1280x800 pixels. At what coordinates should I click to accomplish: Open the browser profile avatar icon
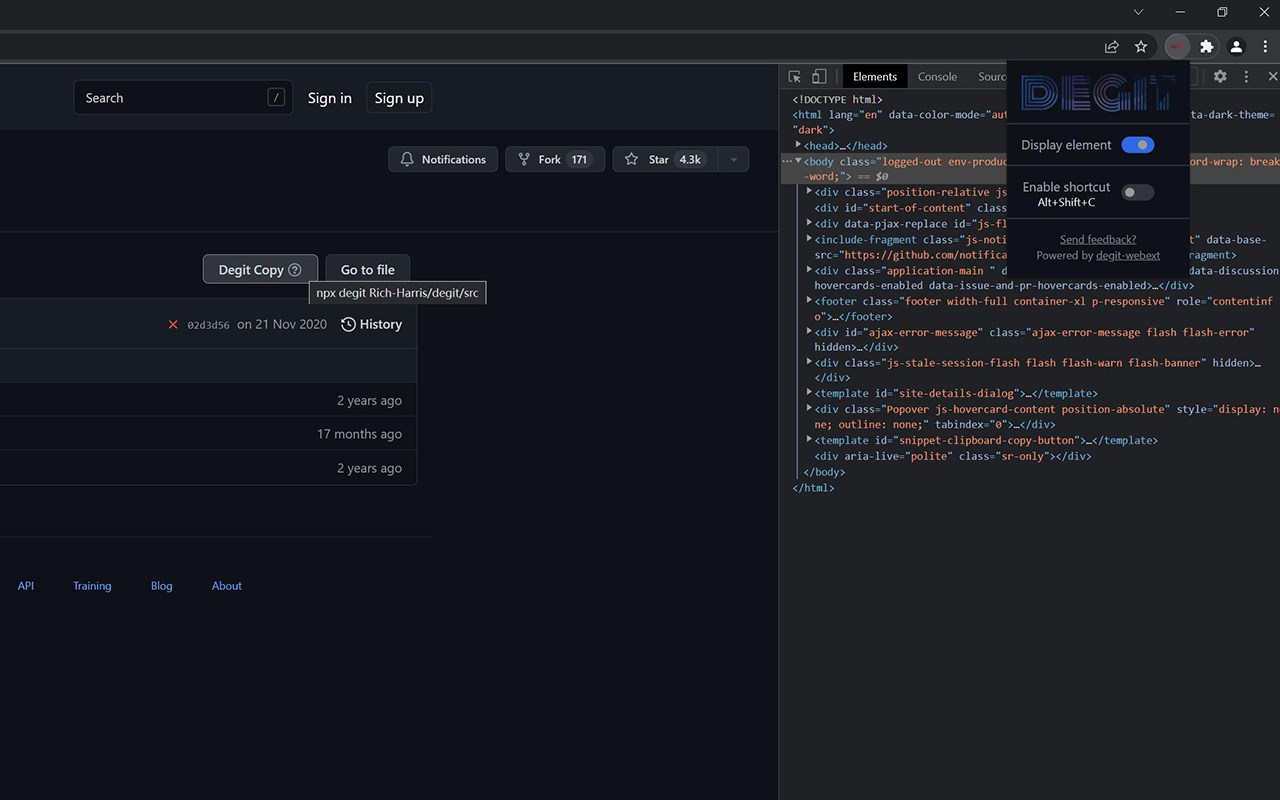tap(1237, 46)
